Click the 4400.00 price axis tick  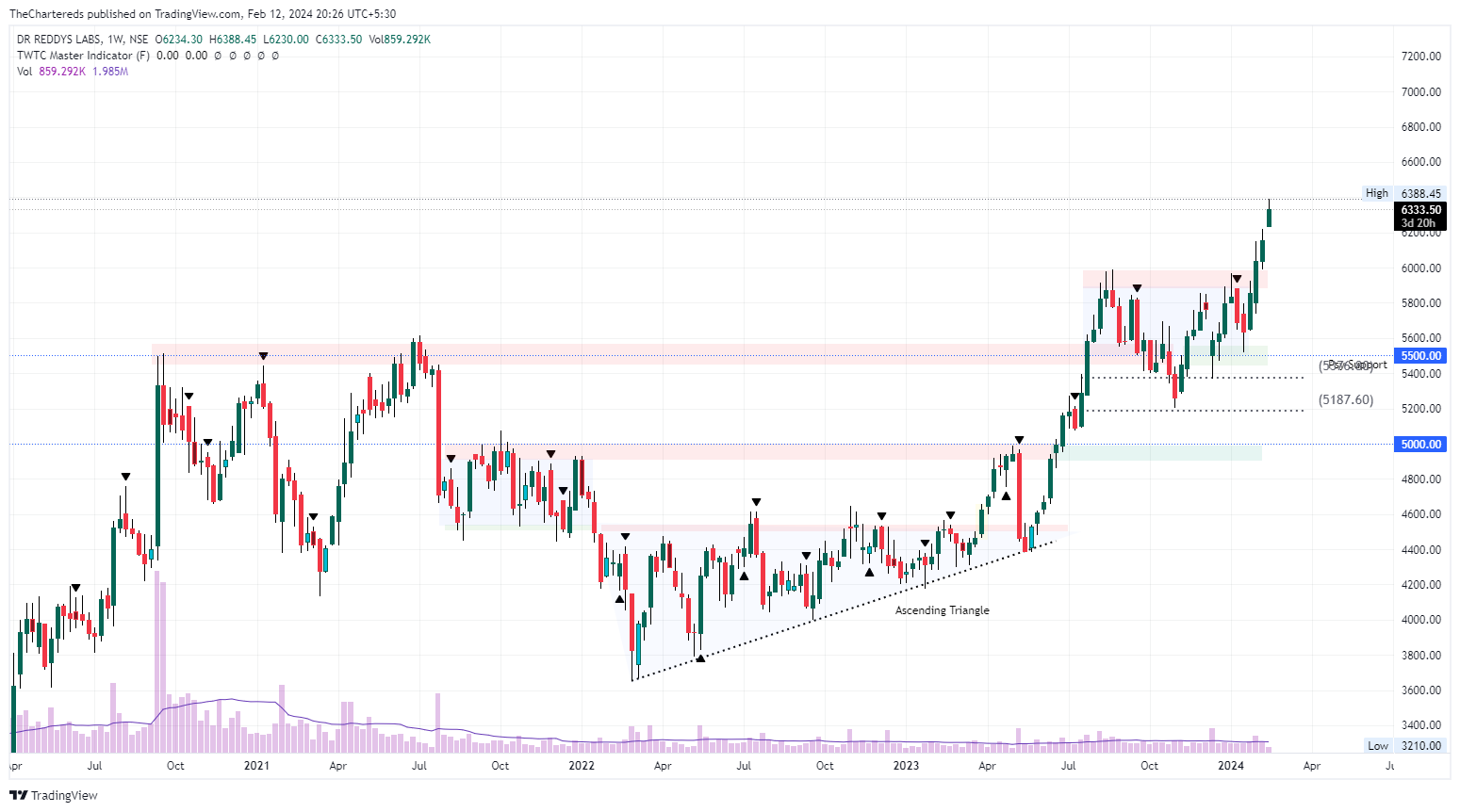[x=1421, y=550]
